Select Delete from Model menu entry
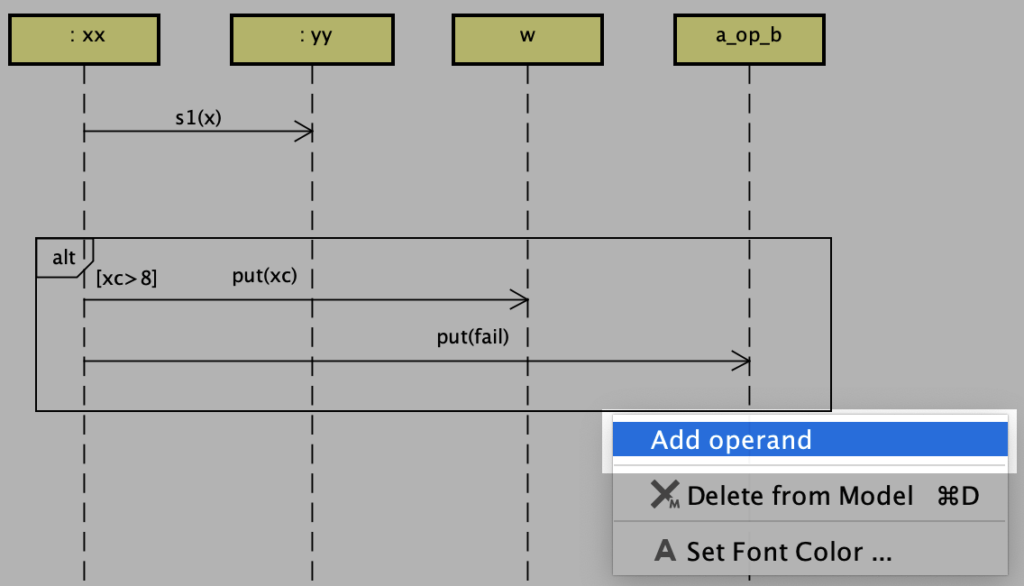This screenshot has width=1024, height=586. [810, 495]
